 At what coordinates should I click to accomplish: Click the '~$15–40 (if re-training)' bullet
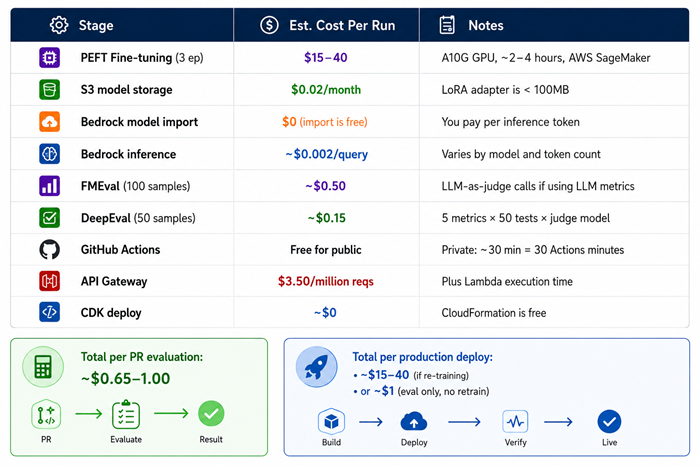coord(411,375)
